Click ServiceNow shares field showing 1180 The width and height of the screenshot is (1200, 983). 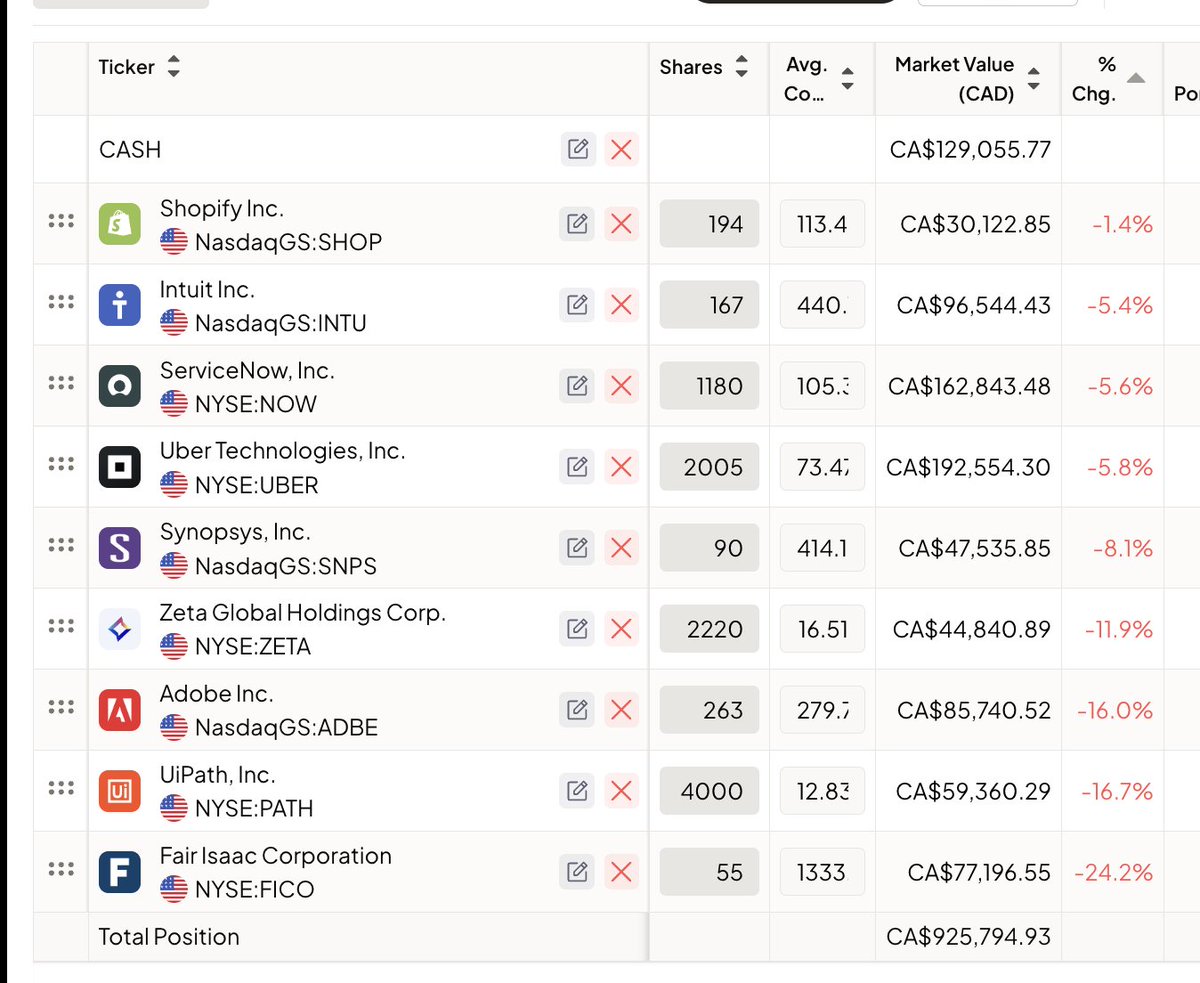(709, 386)
